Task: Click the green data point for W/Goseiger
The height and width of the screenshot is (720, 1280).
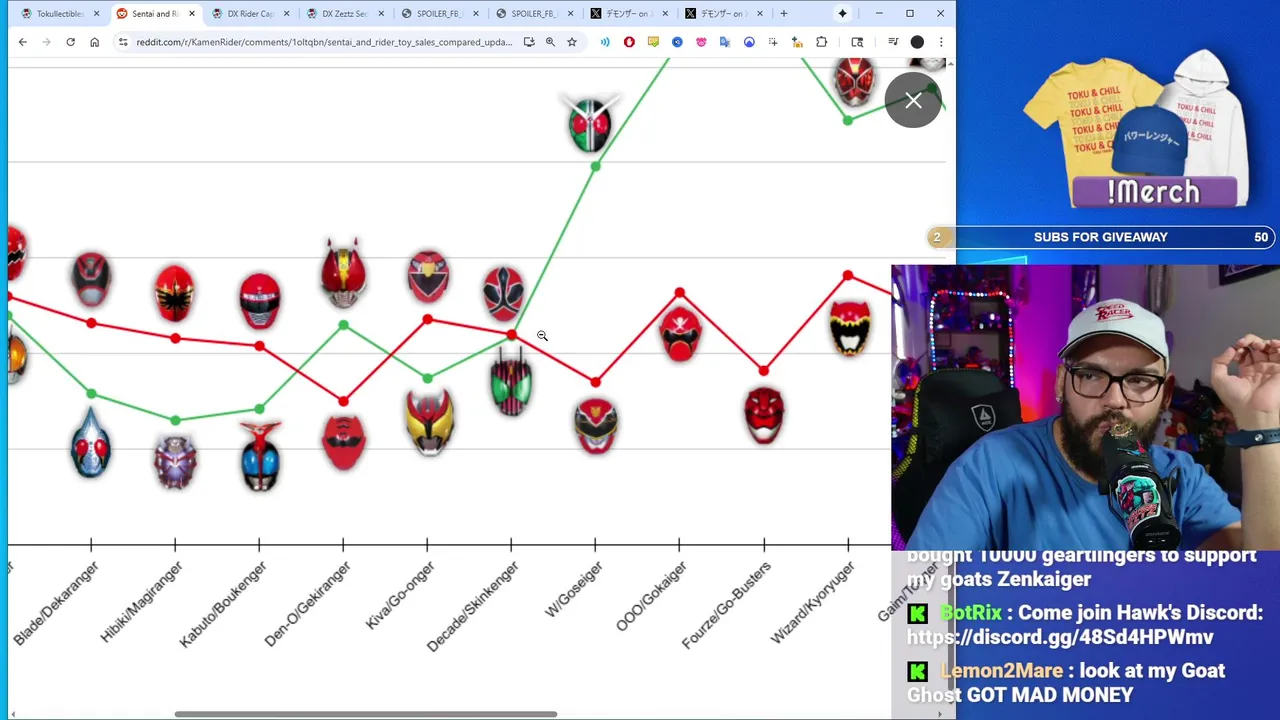Action: tap(595, 166)
